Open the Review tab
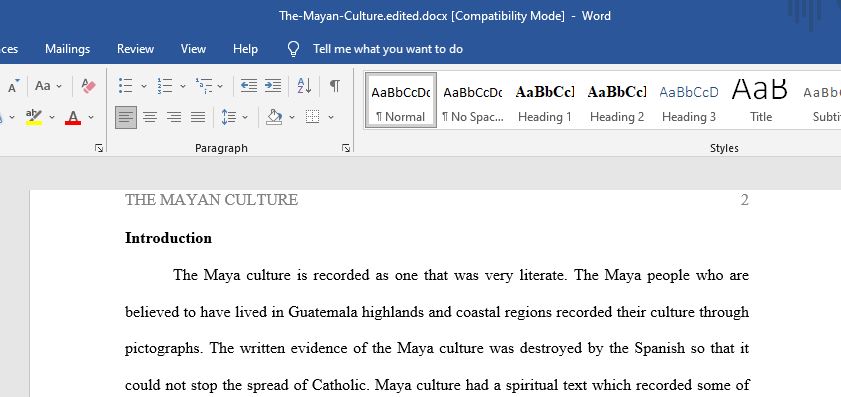Screen dimensions: 841x397 coord(135,49)
